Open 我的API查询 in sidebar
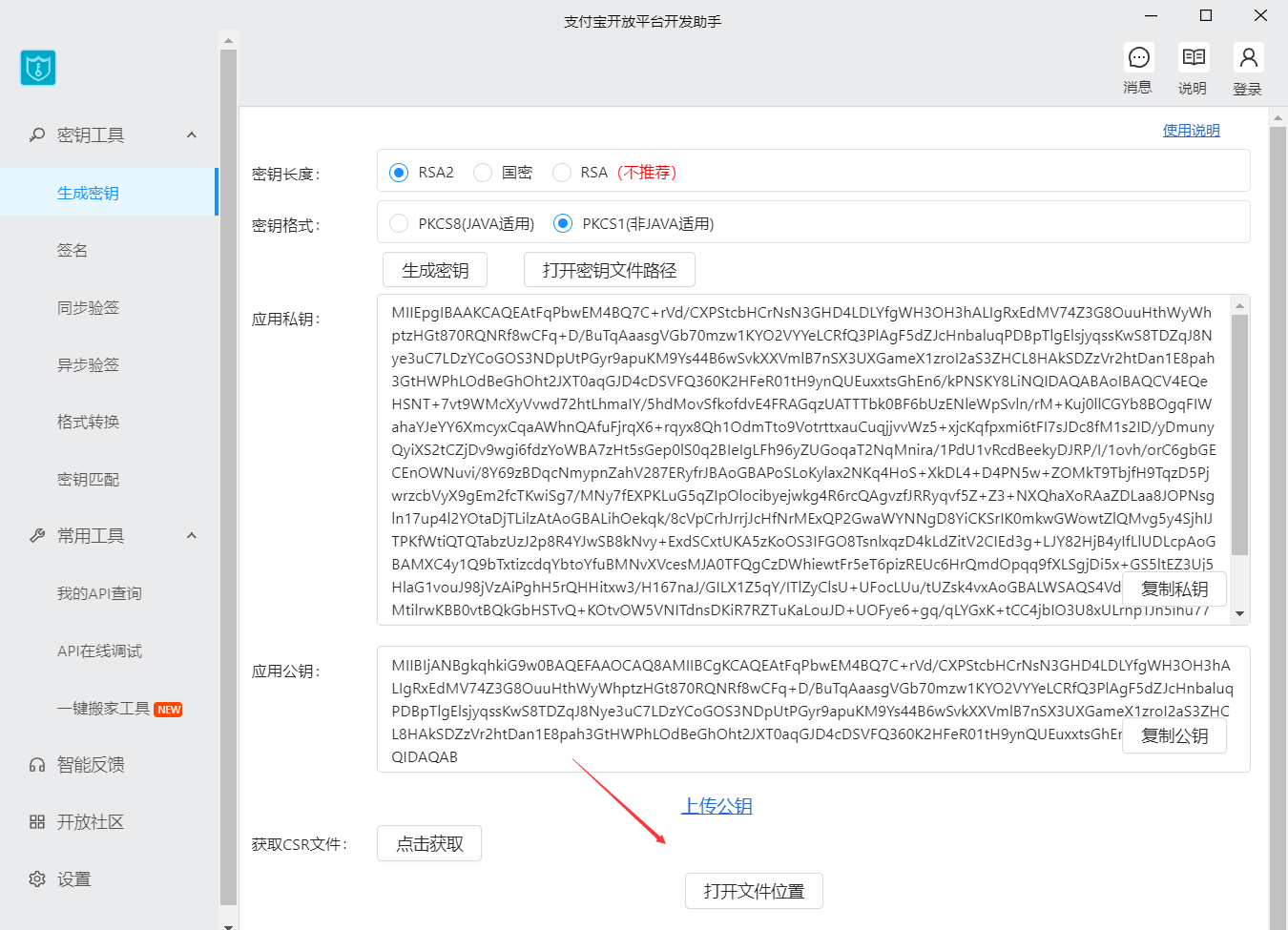This screenshot has width=1288, height=930. click(x=99, y=593)
